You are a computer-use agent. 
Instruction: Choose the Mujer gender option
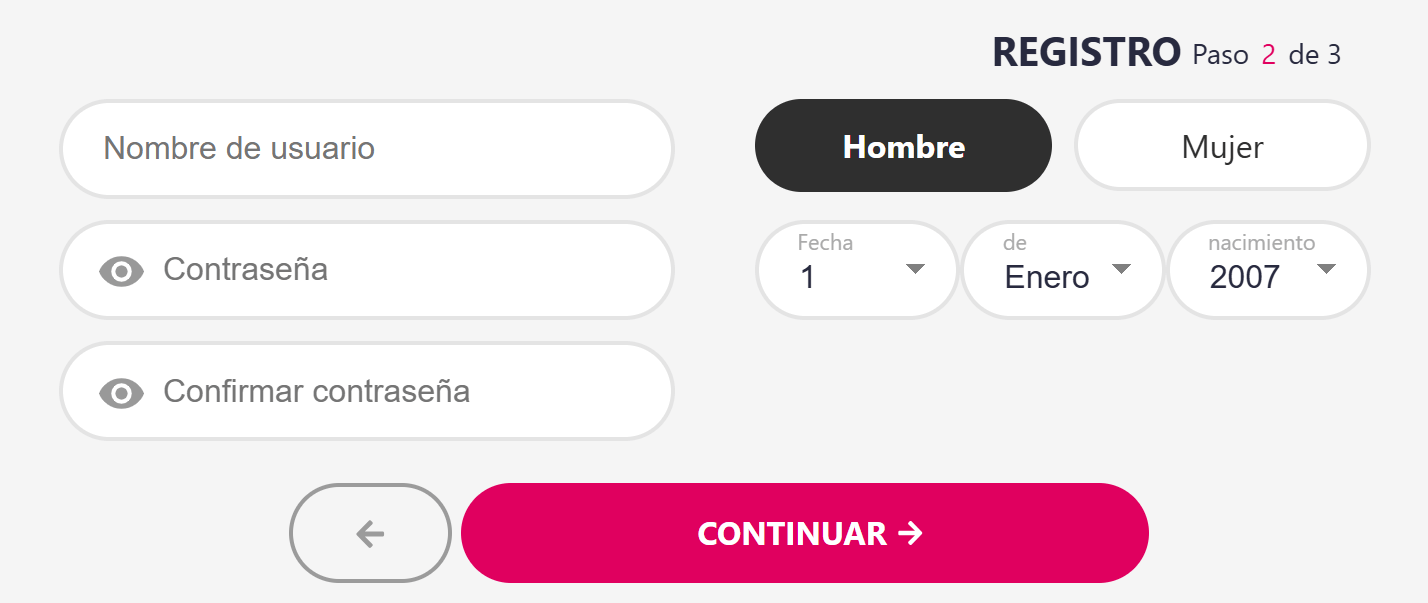[x=1222, y=146]
